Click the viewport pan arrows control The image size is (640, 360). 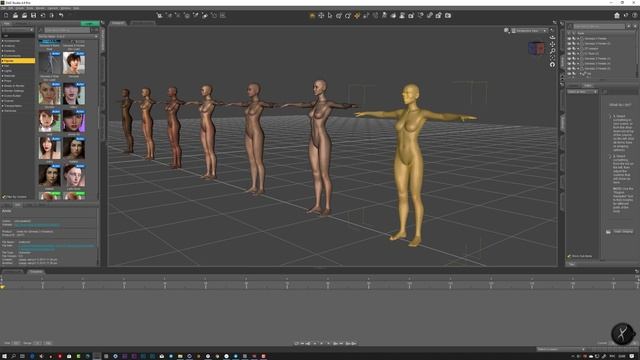552,44
